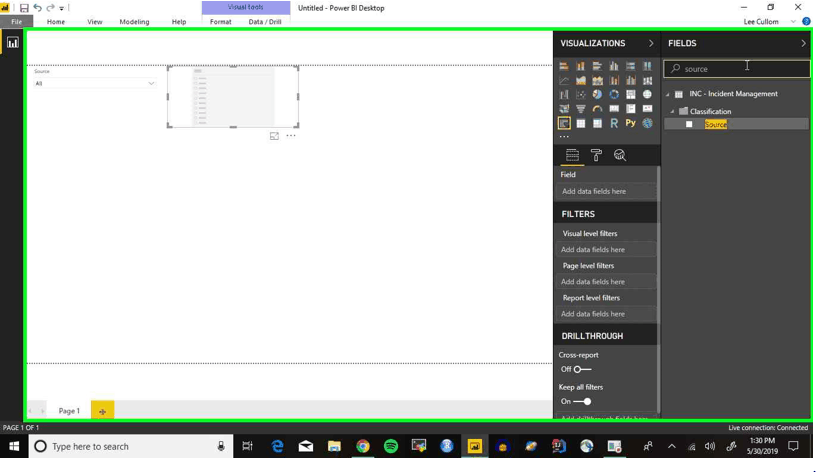Click Focus mode on selected visual

[274, 136]
